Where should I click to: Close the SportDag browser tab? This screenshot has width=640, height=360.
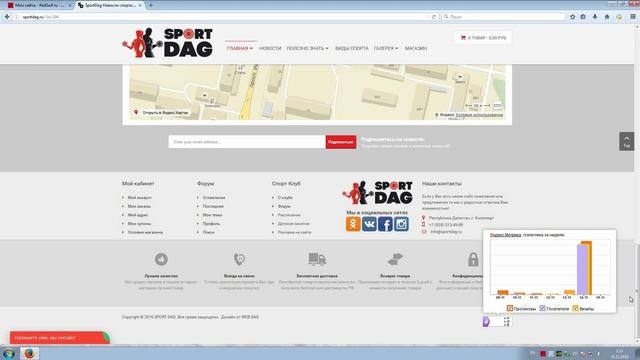[140, 5]
